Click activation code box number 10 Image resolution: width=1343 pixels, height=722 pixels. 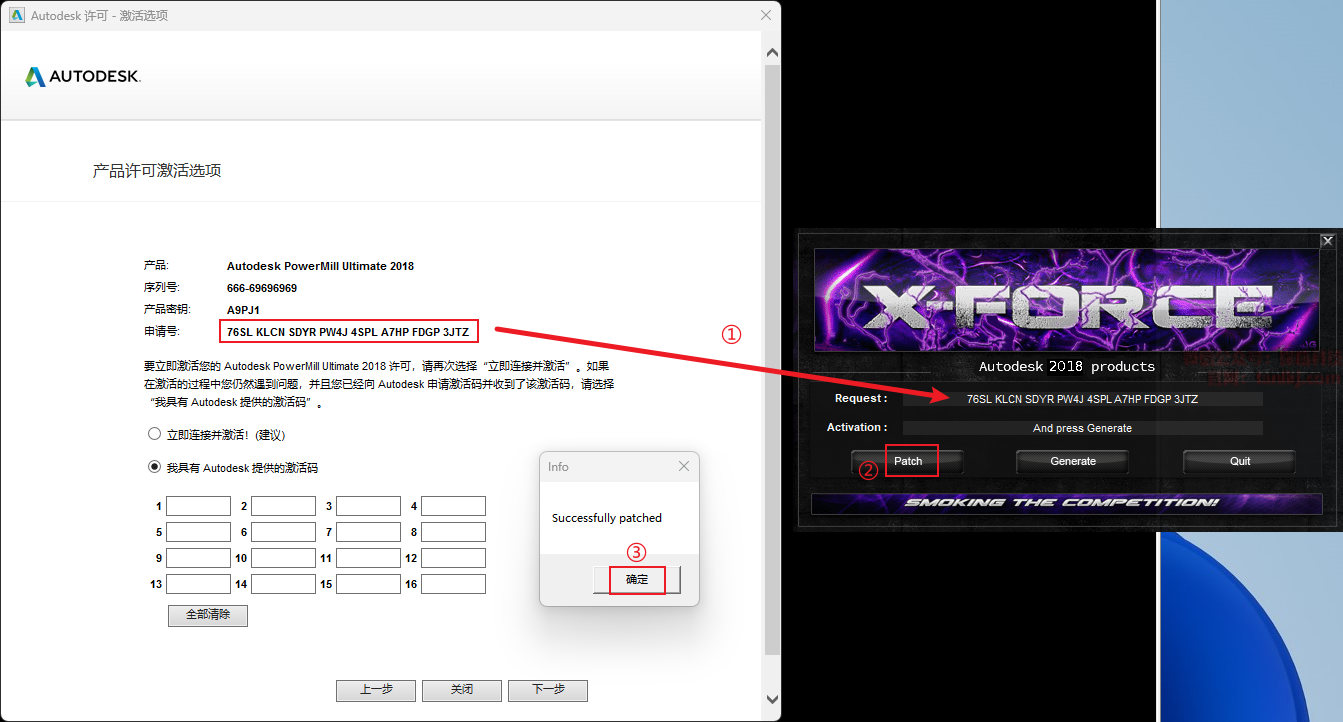[283, 558]
